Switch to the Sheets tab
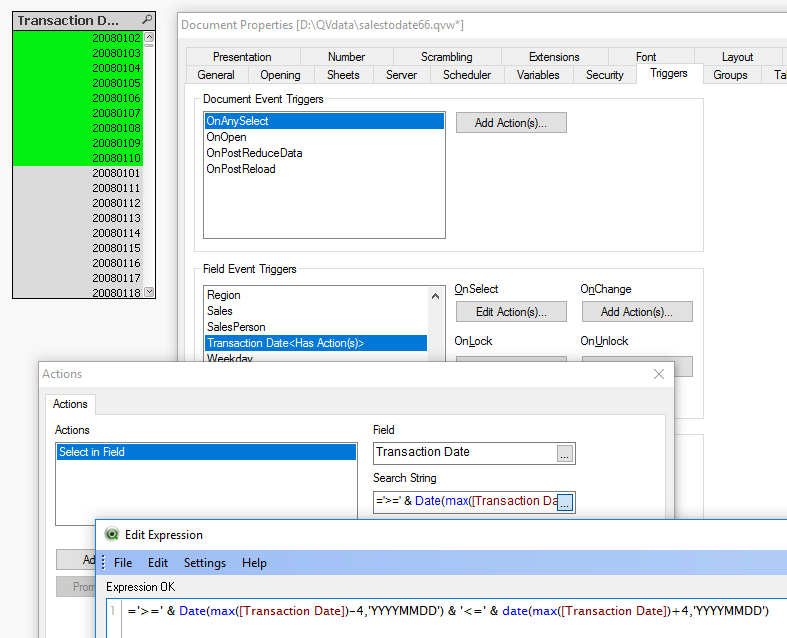This screenshot has width=787, height=638. [x=343, y=75]
